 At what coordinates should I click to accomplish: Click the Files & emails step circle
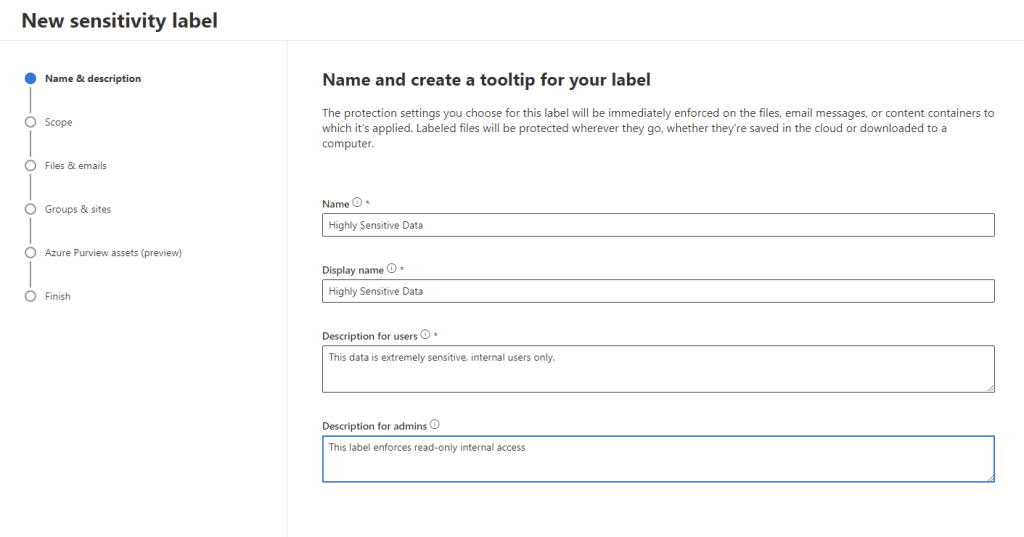(x=31, y=165)
